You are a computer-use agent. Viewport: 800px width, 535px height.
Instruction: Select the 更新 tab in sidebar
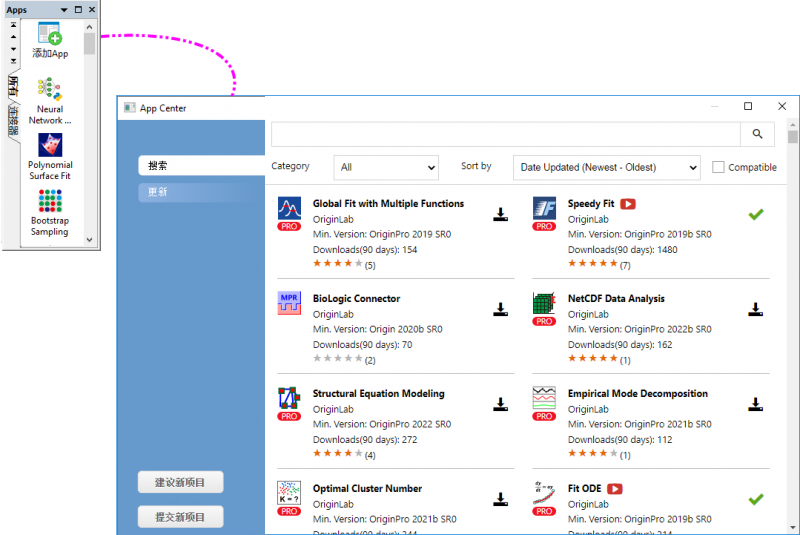click(x=202, y=192)
